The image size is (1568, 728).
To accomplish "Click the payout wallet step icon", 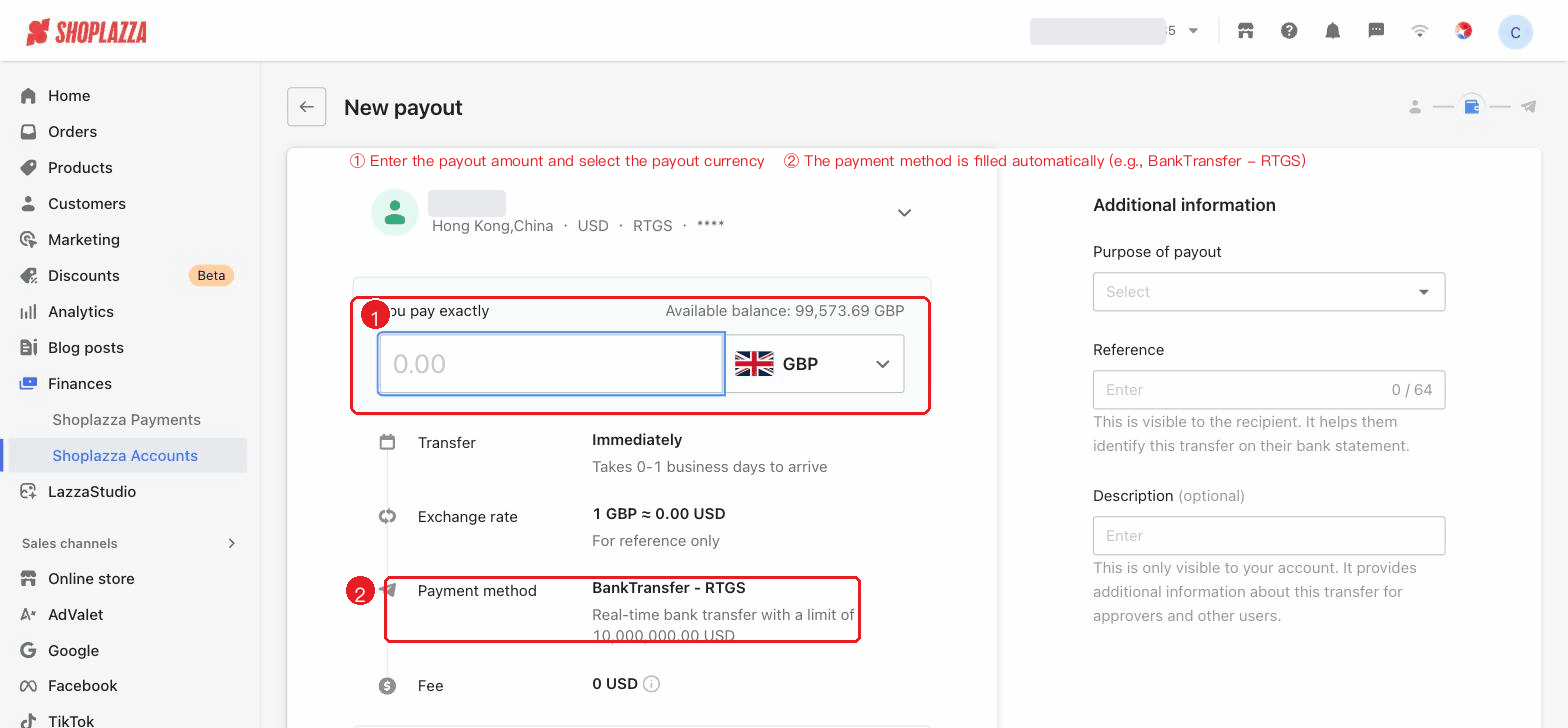I will (x=1472, y=106).
